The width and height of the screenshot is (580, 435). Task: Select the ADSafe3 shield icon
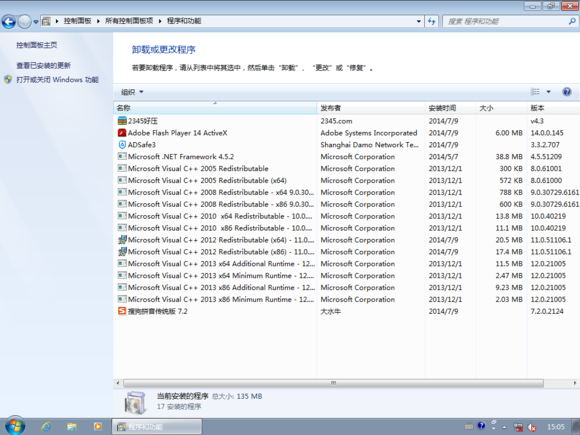click(x=122, y=145)
